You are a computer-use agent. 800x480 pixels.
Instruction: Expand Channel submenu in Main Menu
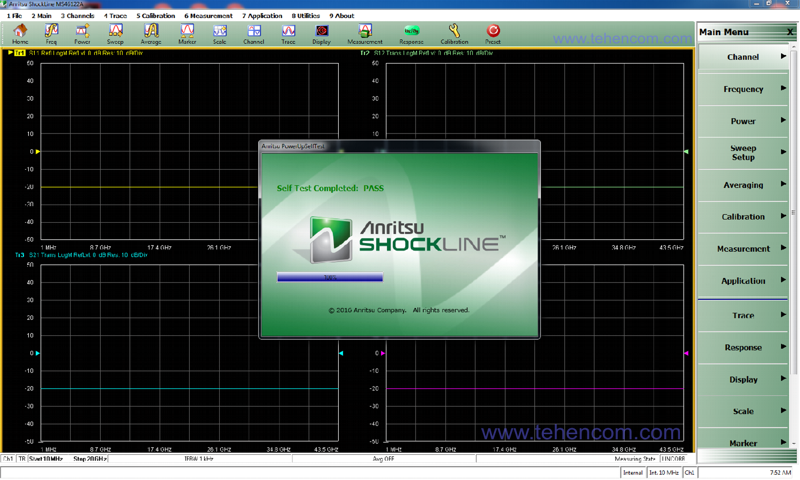coord(743,57)
